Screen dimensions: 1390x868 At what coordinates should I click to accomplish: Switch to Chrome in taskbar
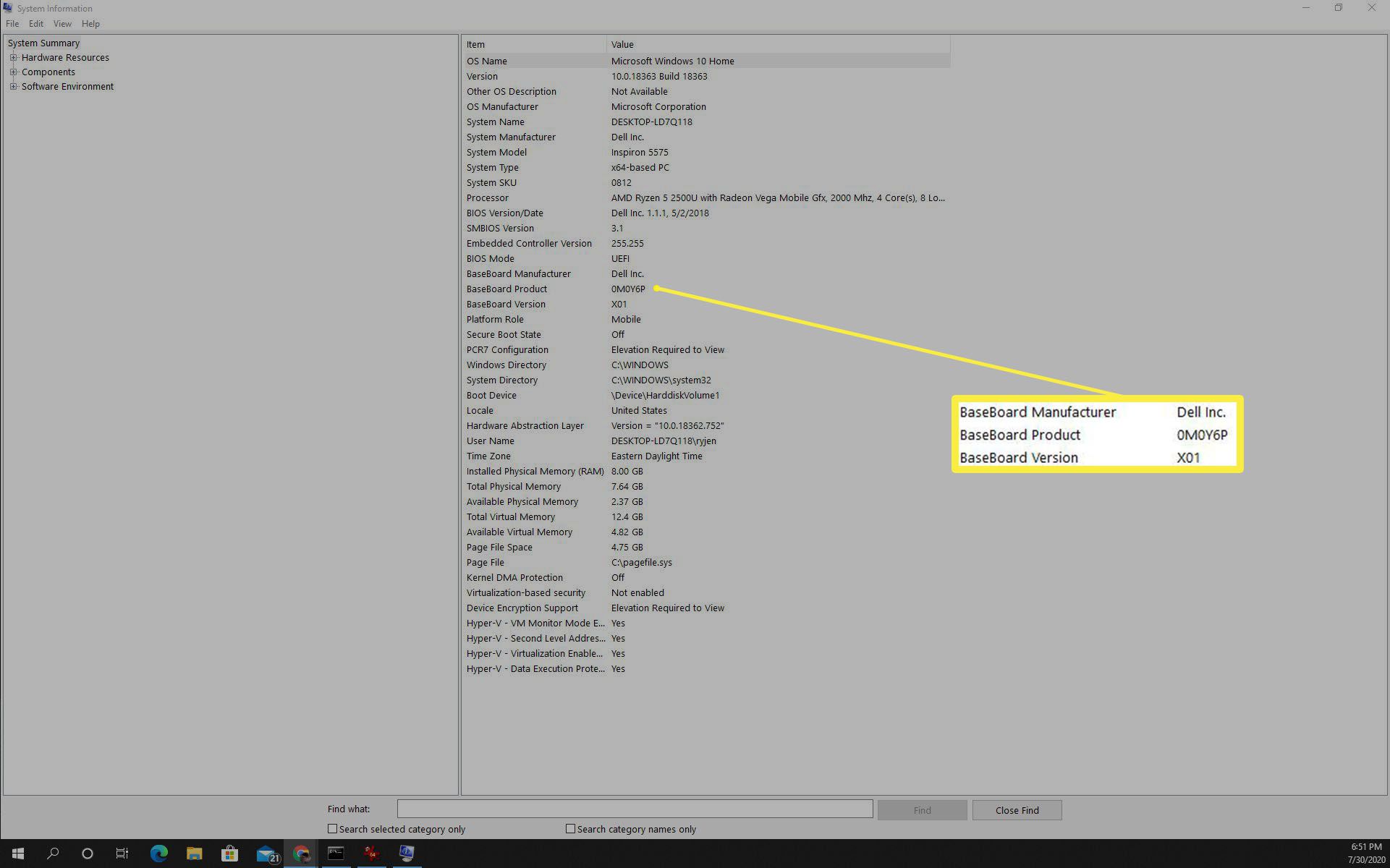[301, 854]
